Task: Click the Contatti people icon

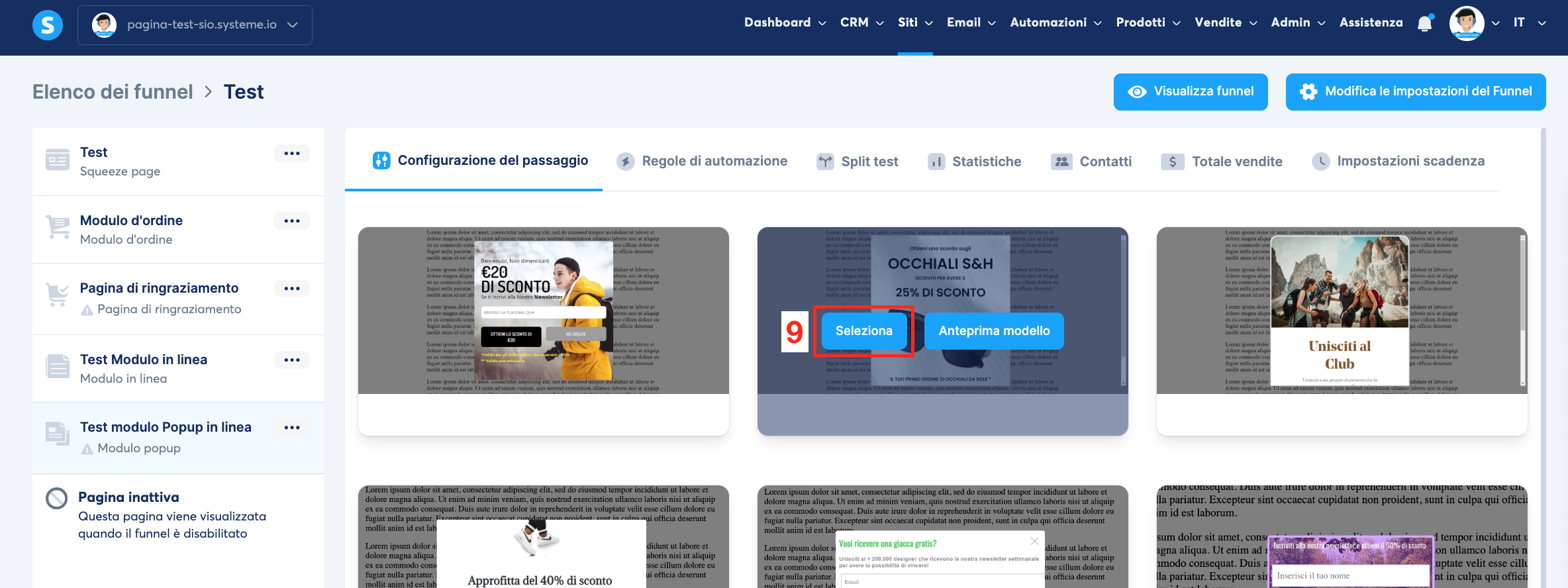Action: point(1061,162)
